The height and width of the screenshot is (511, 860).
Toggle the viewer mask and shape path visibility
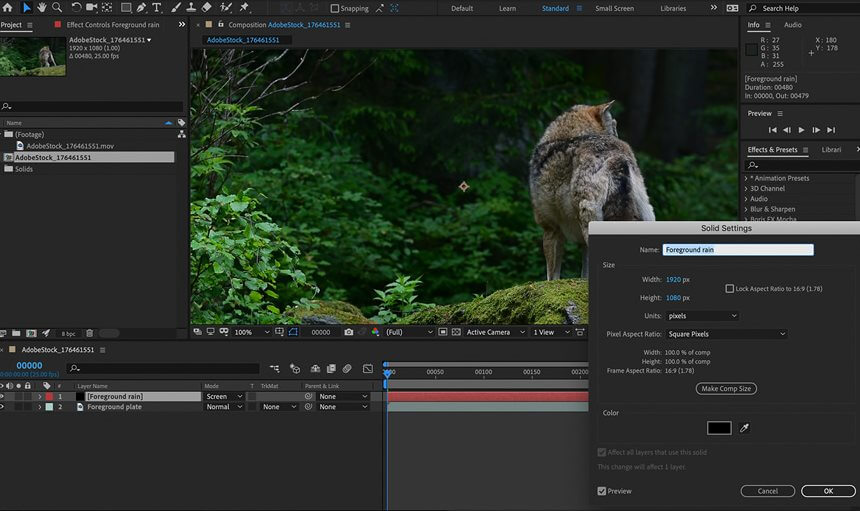pos(293,332)
